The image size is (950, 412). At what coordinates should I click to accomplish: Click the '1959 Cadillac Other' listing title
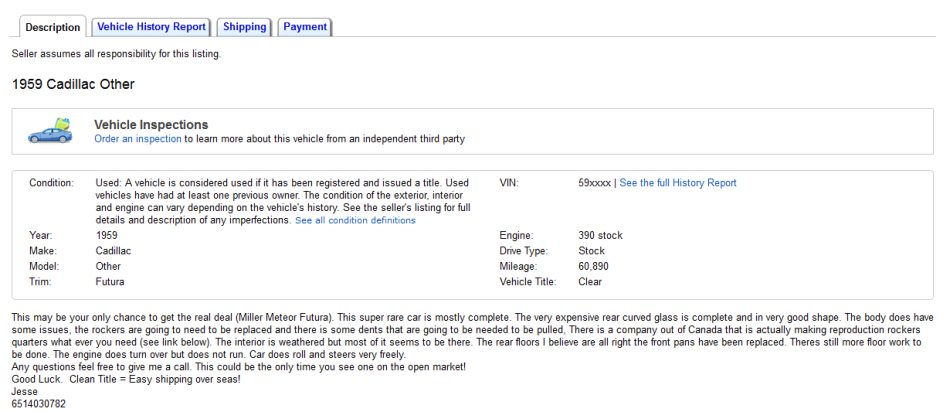(73, 84)
